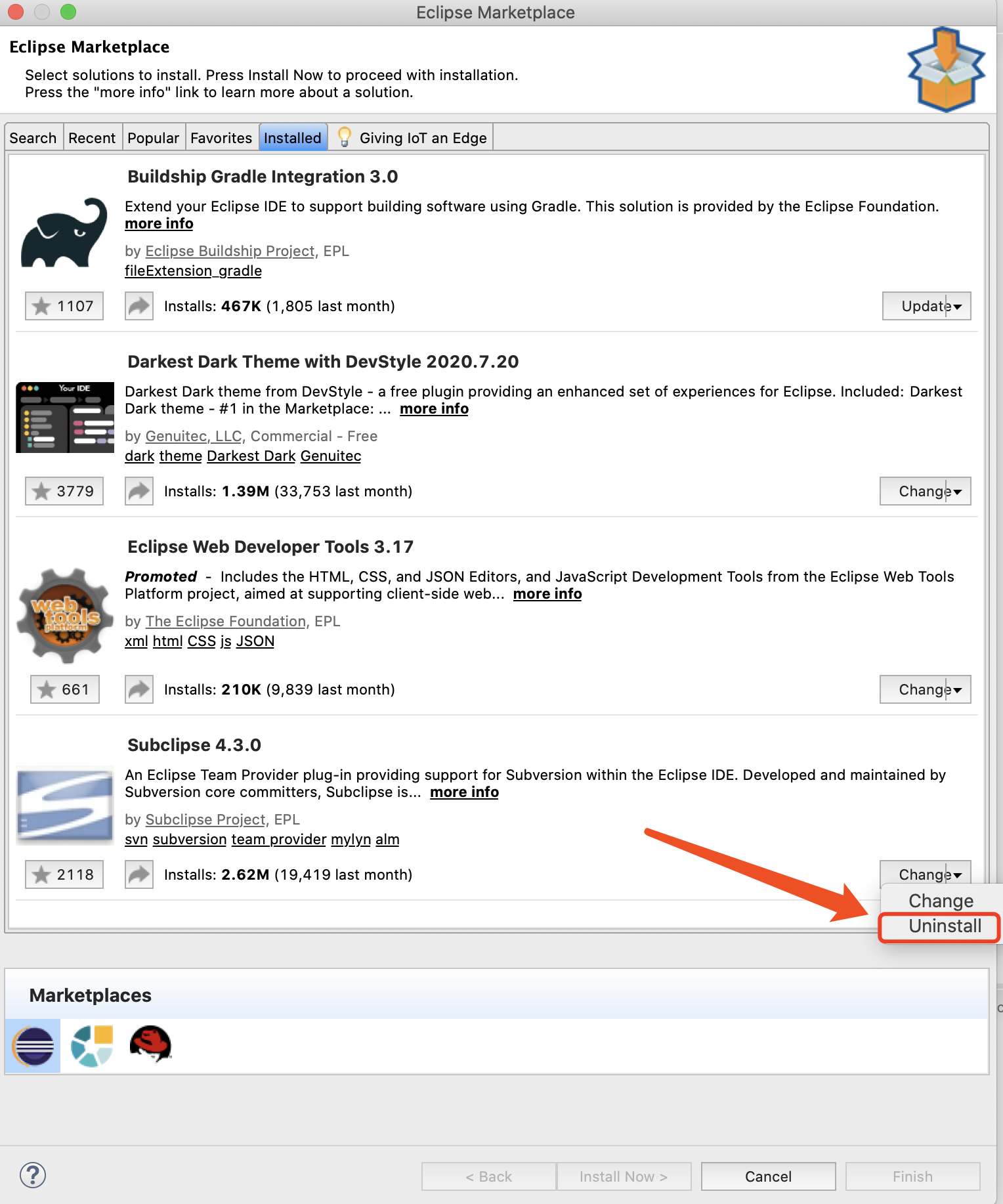This screenshot has width=1003, height=1204.
Task: Click the Darkest Dark Theme with DevStyle title
Action: click(323, 362)
